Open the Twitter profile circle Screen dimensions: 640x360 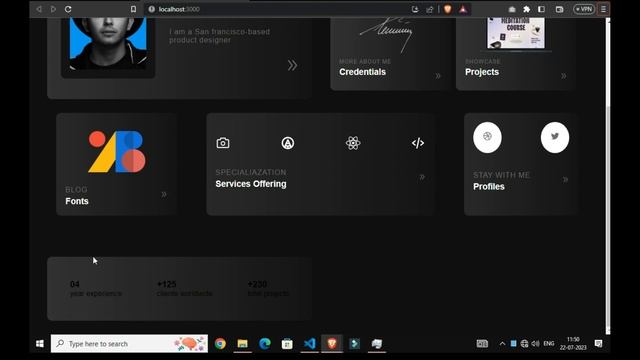[x=555, y=138]
